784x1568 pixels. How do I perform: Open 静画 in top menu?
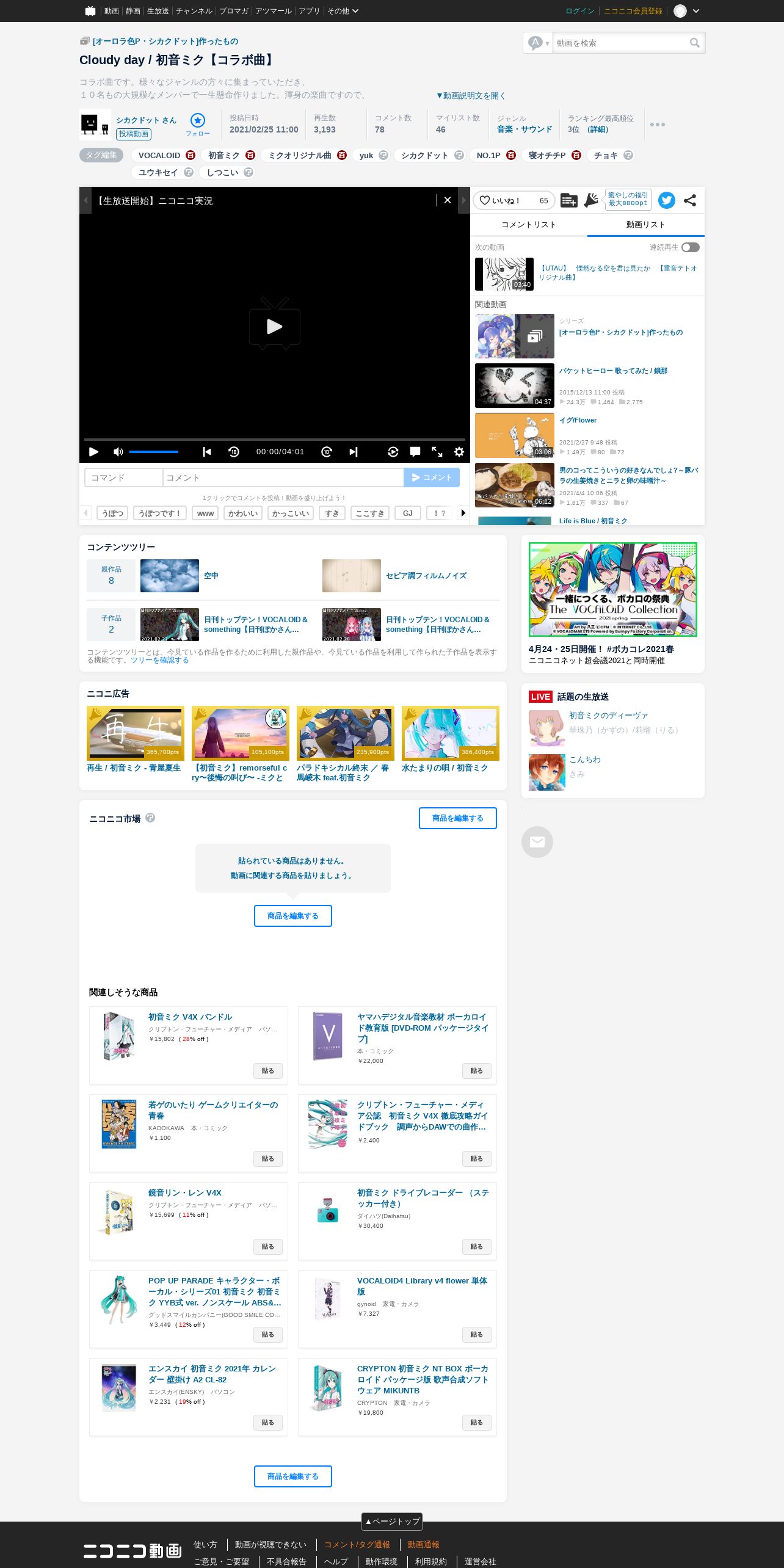point(132,11)
